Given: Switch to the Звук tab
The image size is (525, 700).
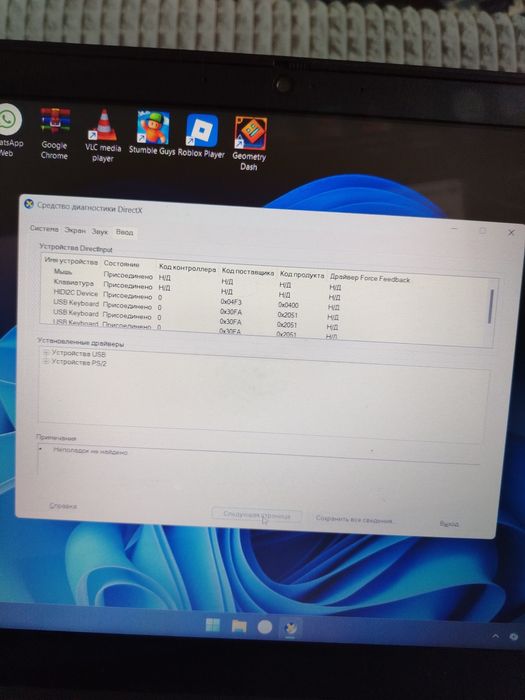Looking at the screenshot, I should pos(100,232).
